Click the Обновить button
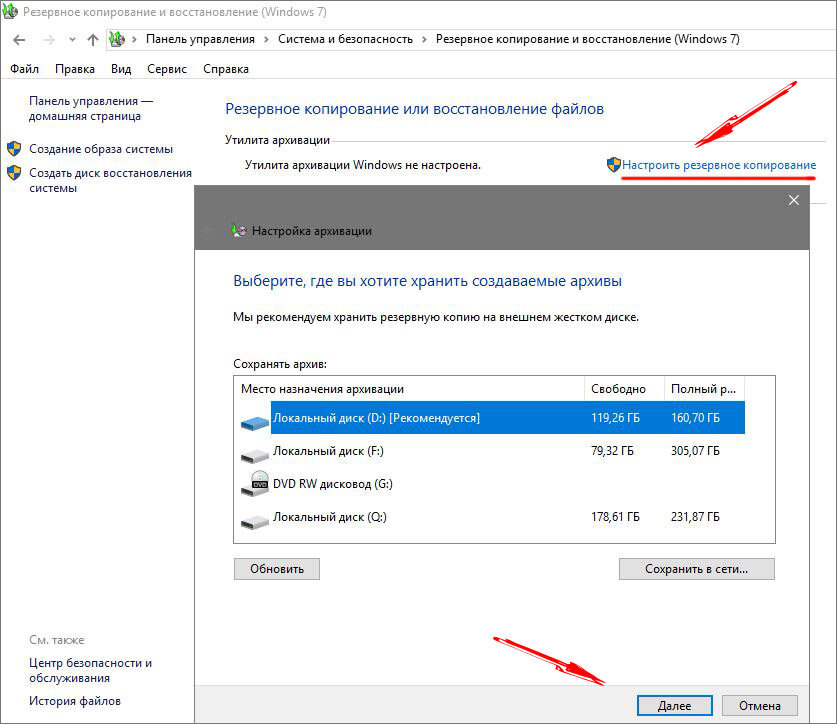Screen dimensions: 837x724 coord(277,569)
